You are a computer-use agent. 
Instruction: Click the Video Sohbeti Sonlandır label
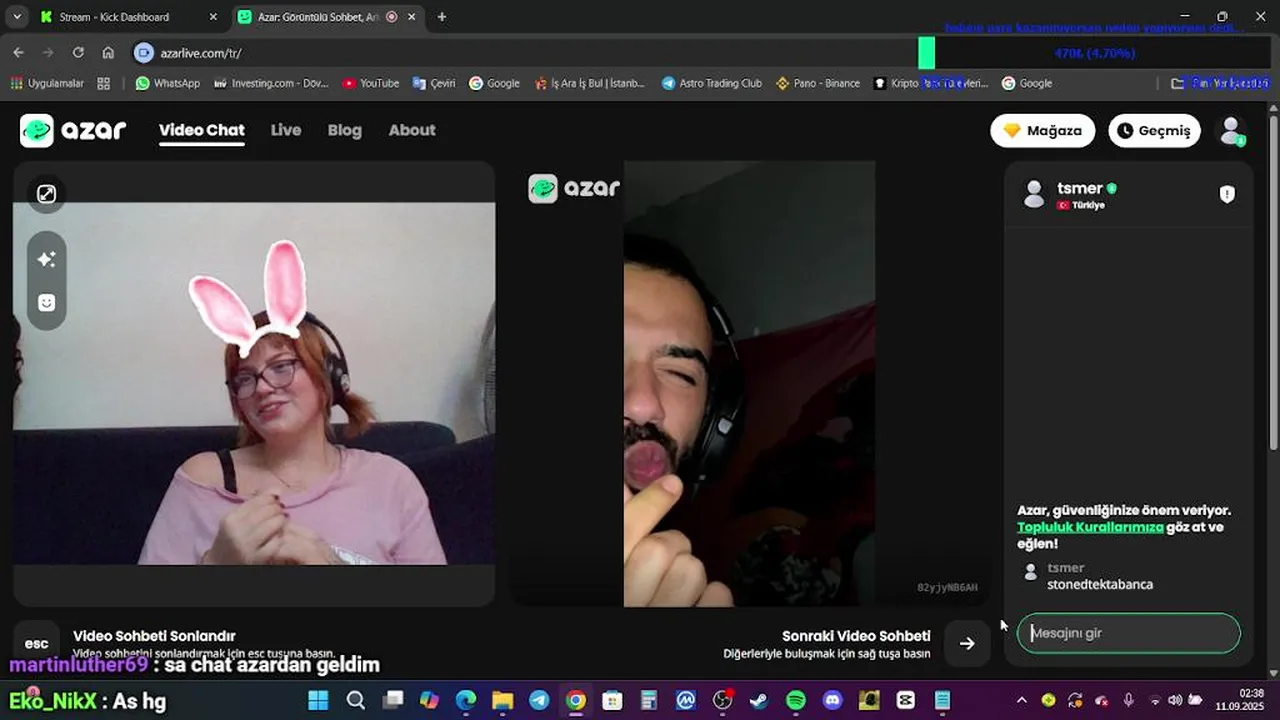[x=154, y=636]
